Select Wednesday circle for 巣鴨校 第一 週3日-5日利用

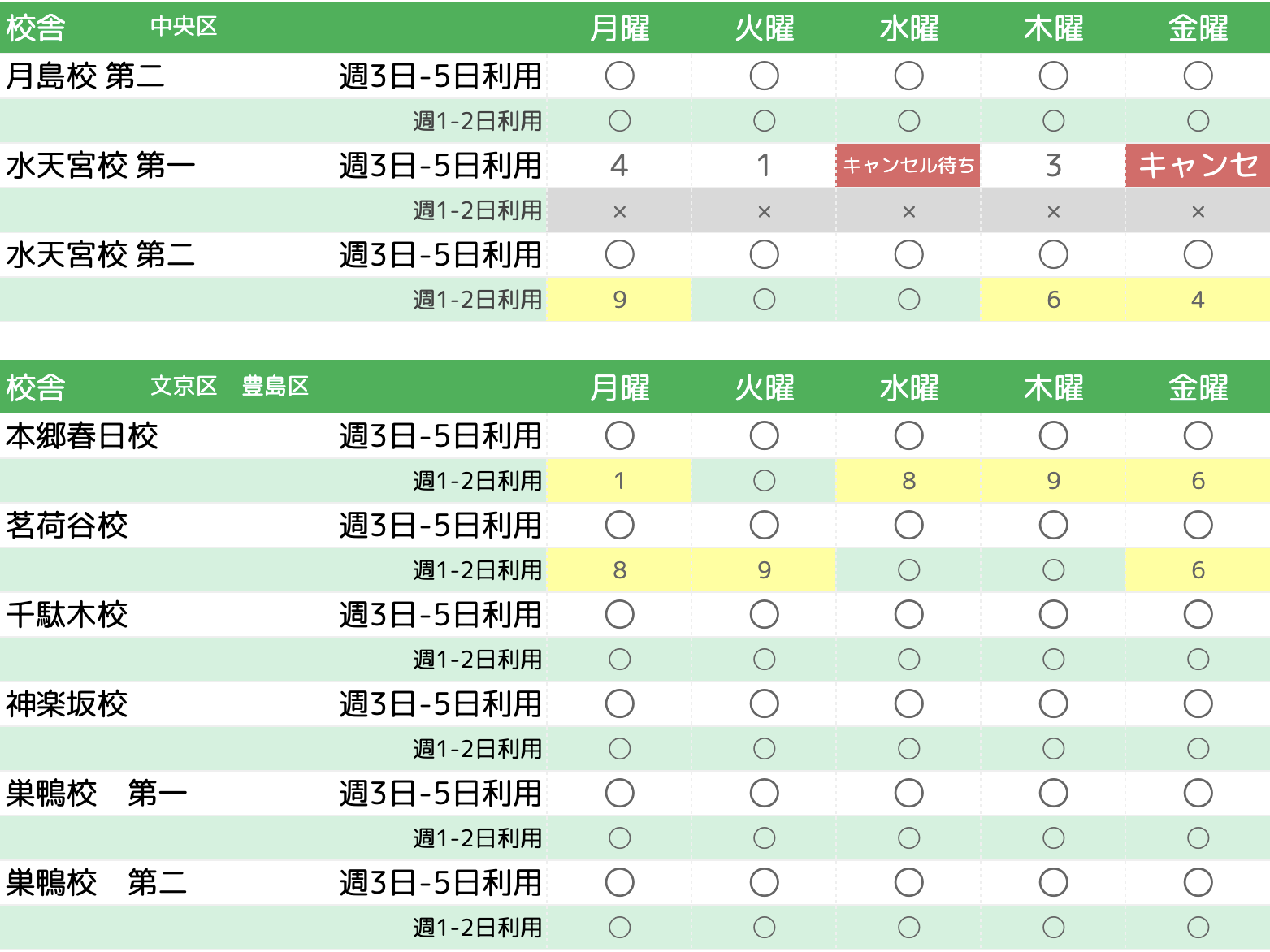click(x=908, y=794)
